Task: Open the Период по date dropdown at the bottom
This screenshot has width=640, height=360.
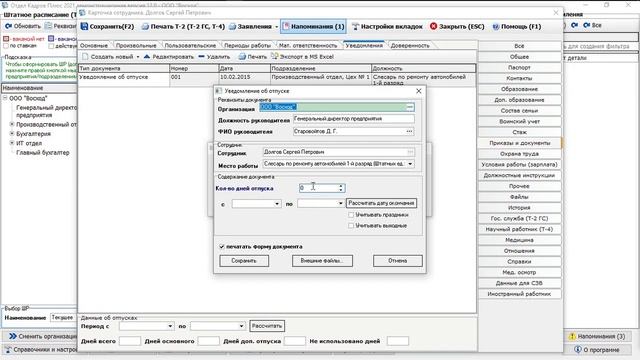Action: coord(241,326)
